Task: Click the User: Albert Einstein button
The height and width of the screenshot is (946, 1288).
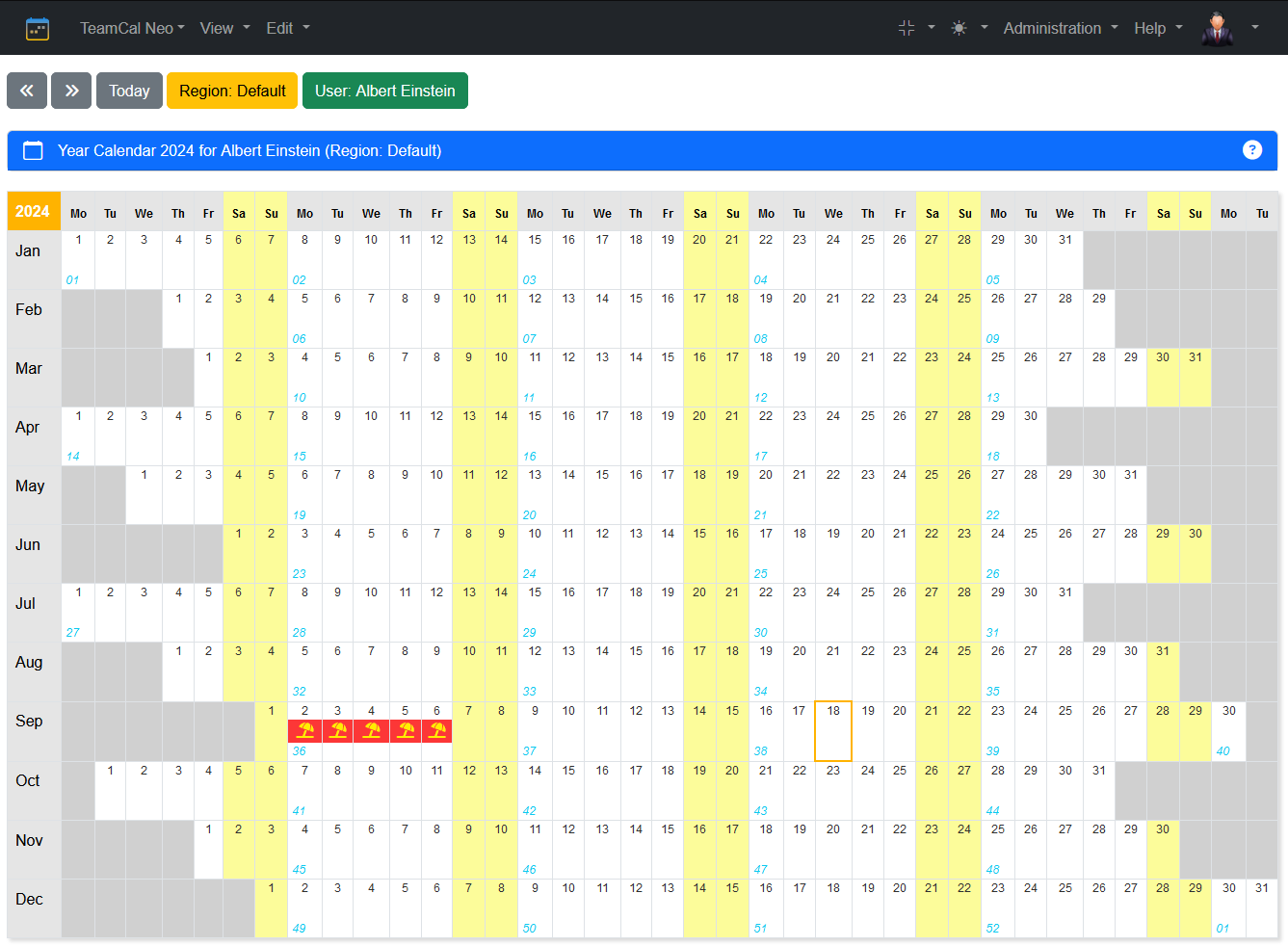Action: coord(384,91)
